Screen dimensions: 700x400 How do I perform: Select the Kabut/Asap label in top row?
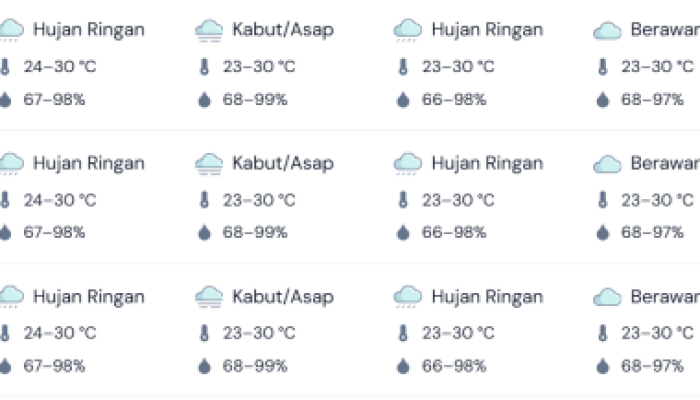coord(283,30)
